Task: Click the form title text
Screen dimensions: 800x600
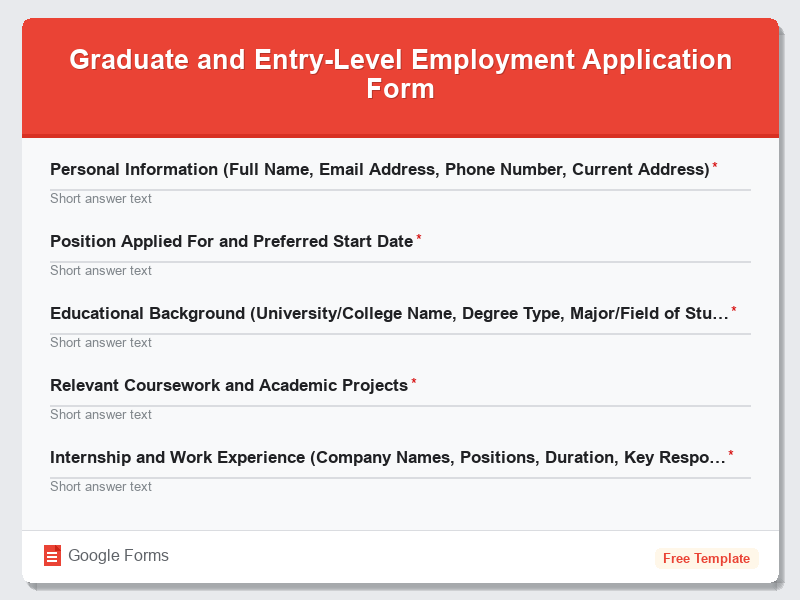Action: 400,75
